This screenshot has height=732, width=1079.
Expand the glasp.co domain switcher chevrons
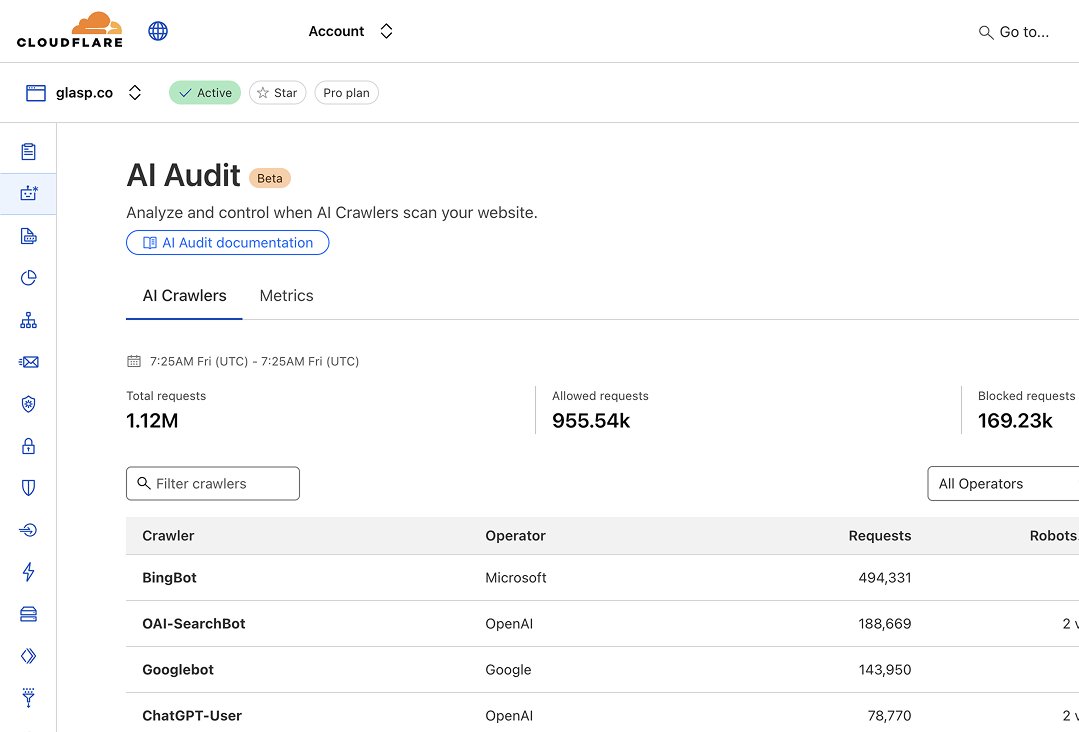[135, 93]
